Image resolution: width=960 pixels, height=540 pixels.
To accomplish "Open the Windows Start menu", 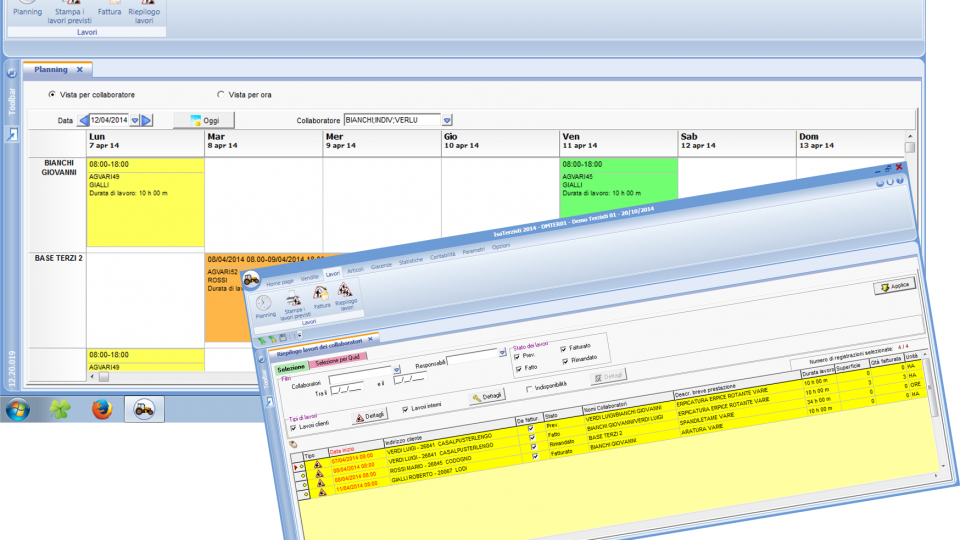I will coord(18,409).
